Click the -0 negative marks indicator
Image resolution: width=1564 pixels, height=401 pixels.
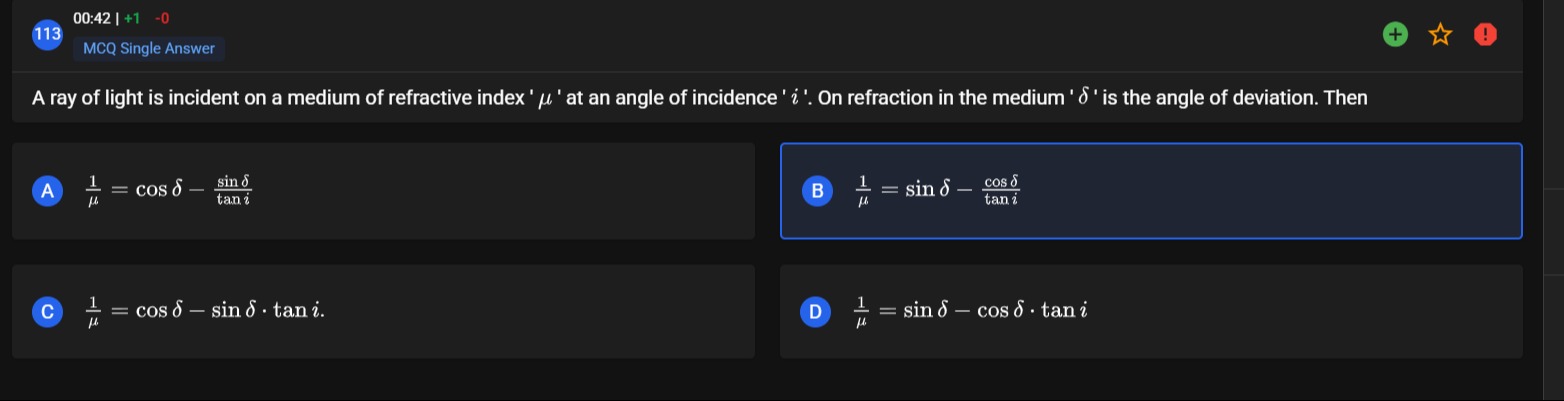(163, 19)
